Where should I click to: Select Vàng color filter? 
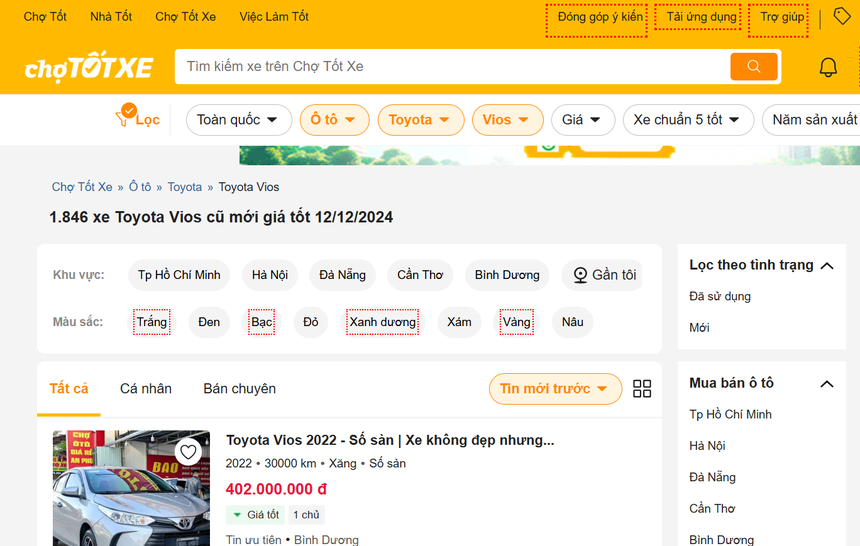(517, 322)
